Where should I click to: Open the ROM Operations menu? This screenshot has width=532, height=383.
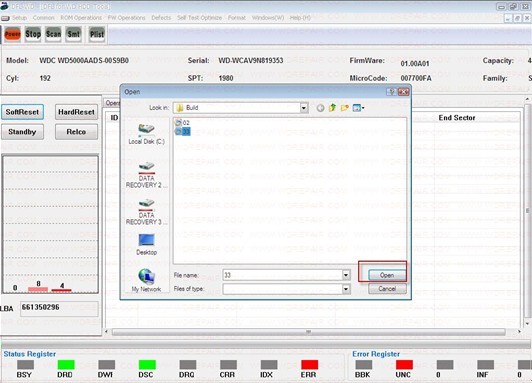[x=81, y=18]
